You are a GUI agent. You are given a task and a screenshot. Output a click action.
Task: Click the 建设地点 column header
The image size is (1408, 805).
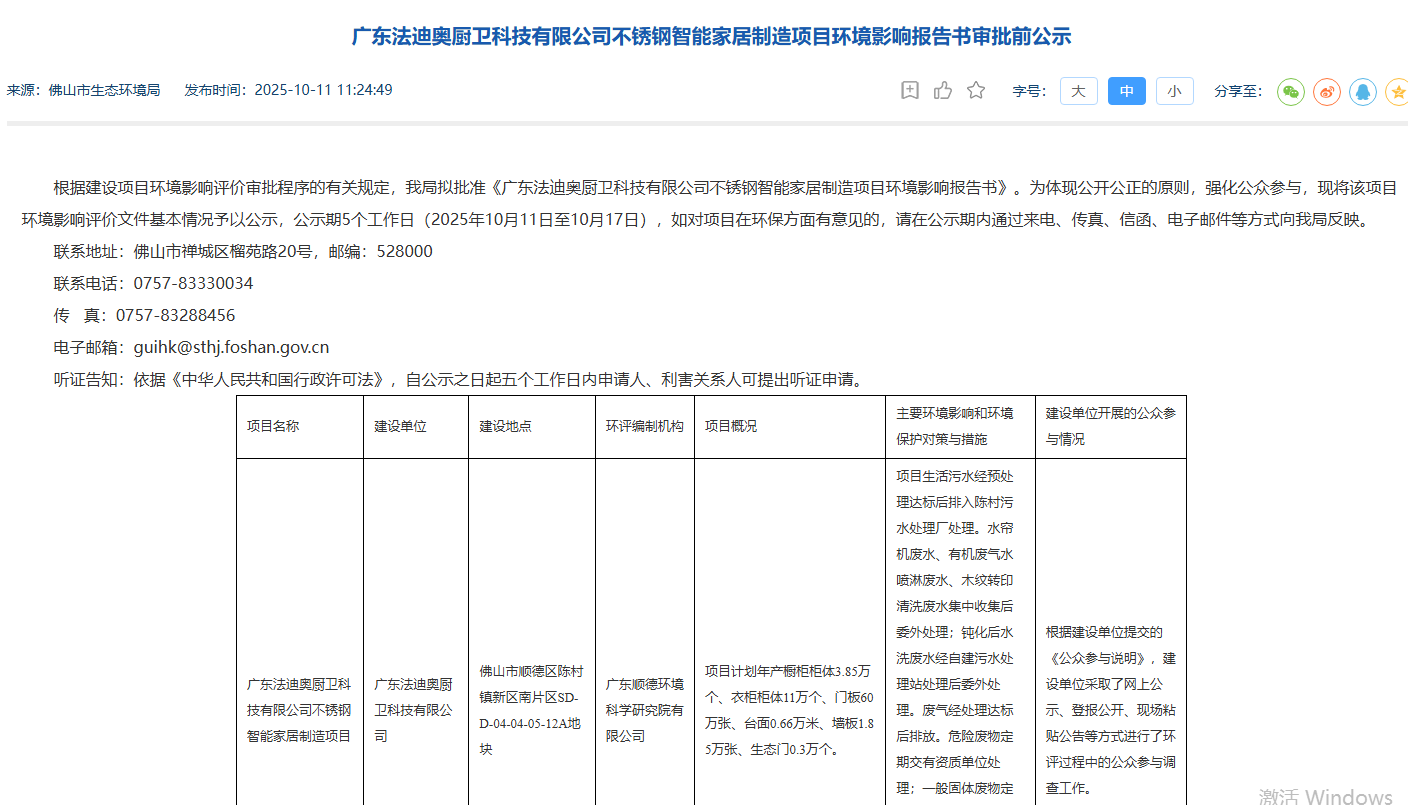tap(505, 426)
